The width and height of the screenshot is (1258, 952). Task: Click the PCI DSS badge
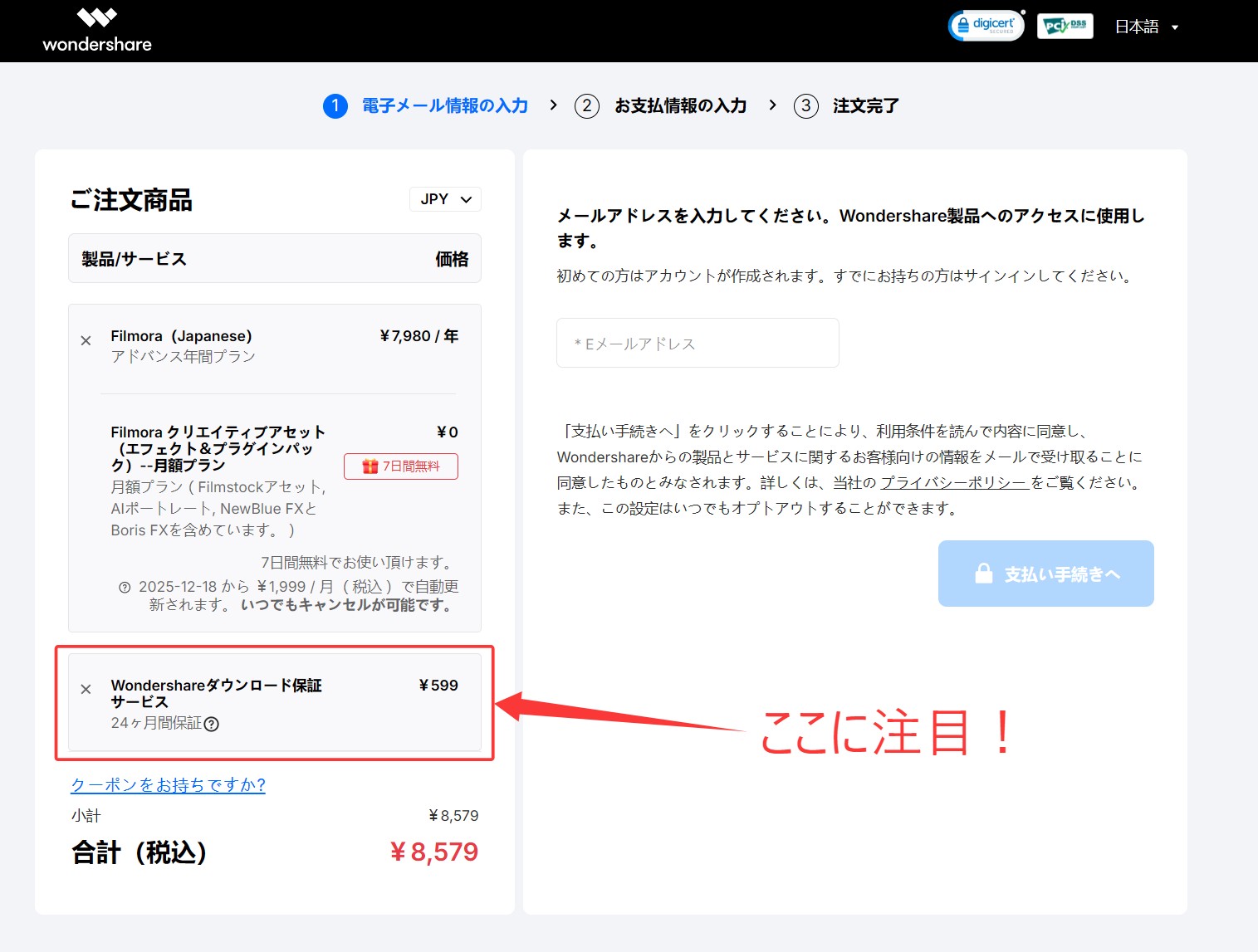click(x=1065, y=26)
